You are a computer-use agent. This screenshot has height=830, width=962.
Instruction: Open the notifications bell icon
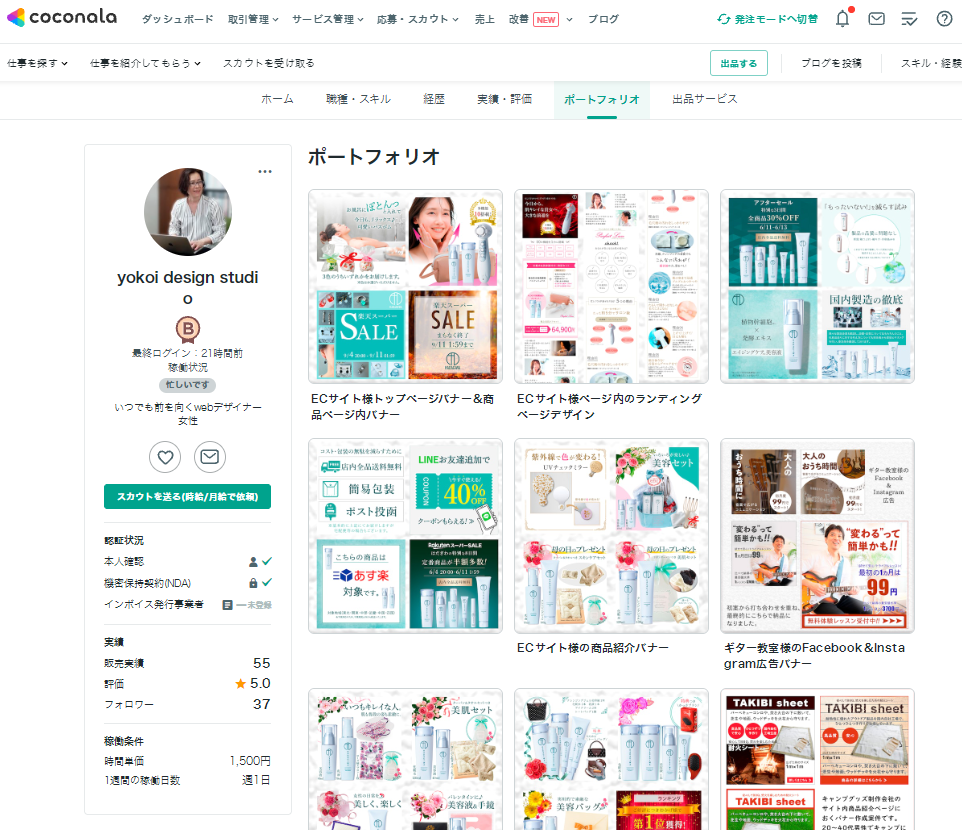point(843,19)
